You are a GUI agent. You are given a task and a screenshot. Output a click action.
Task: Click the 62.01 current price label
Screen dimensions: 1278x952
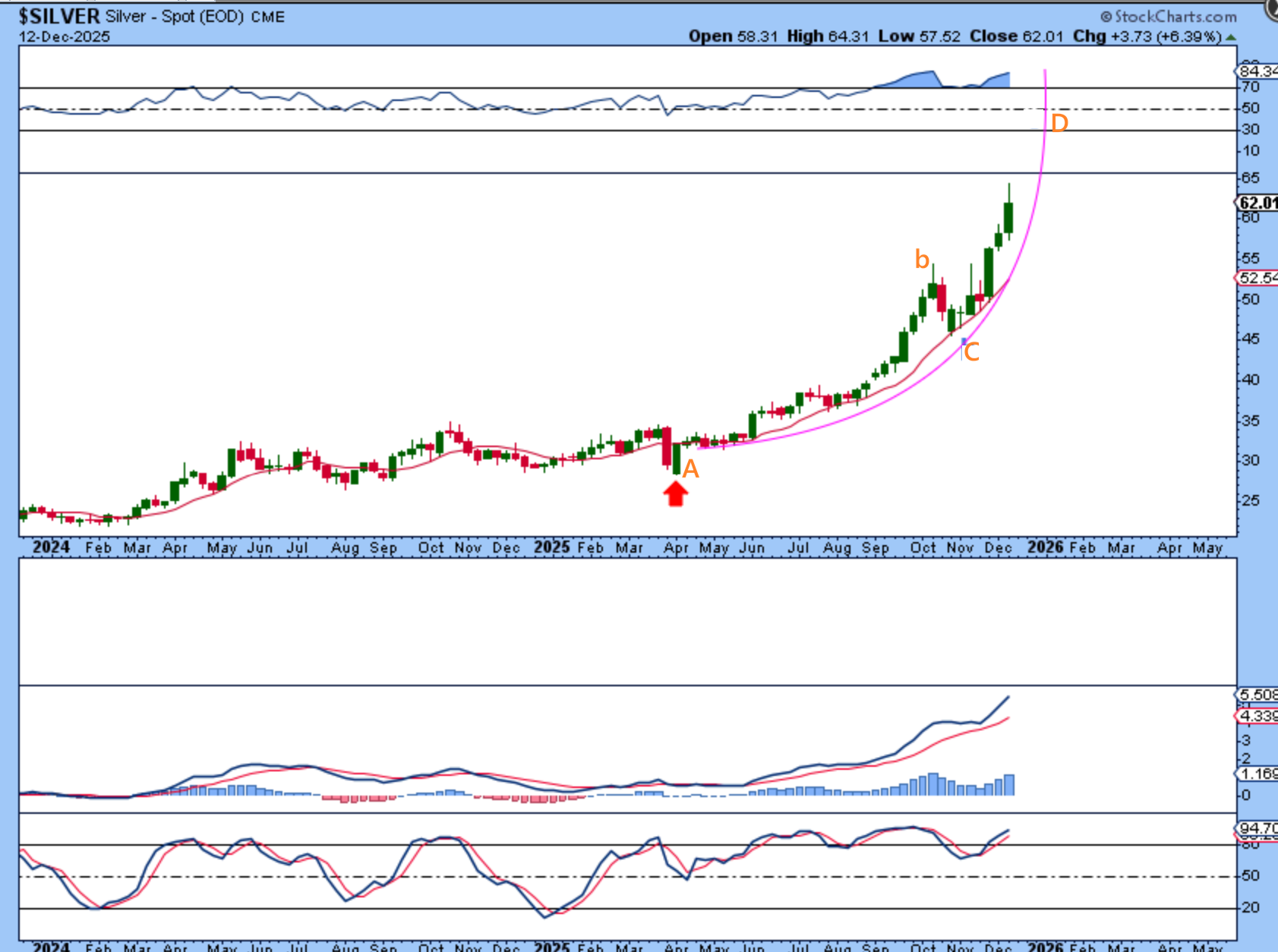click(1257, 203)
